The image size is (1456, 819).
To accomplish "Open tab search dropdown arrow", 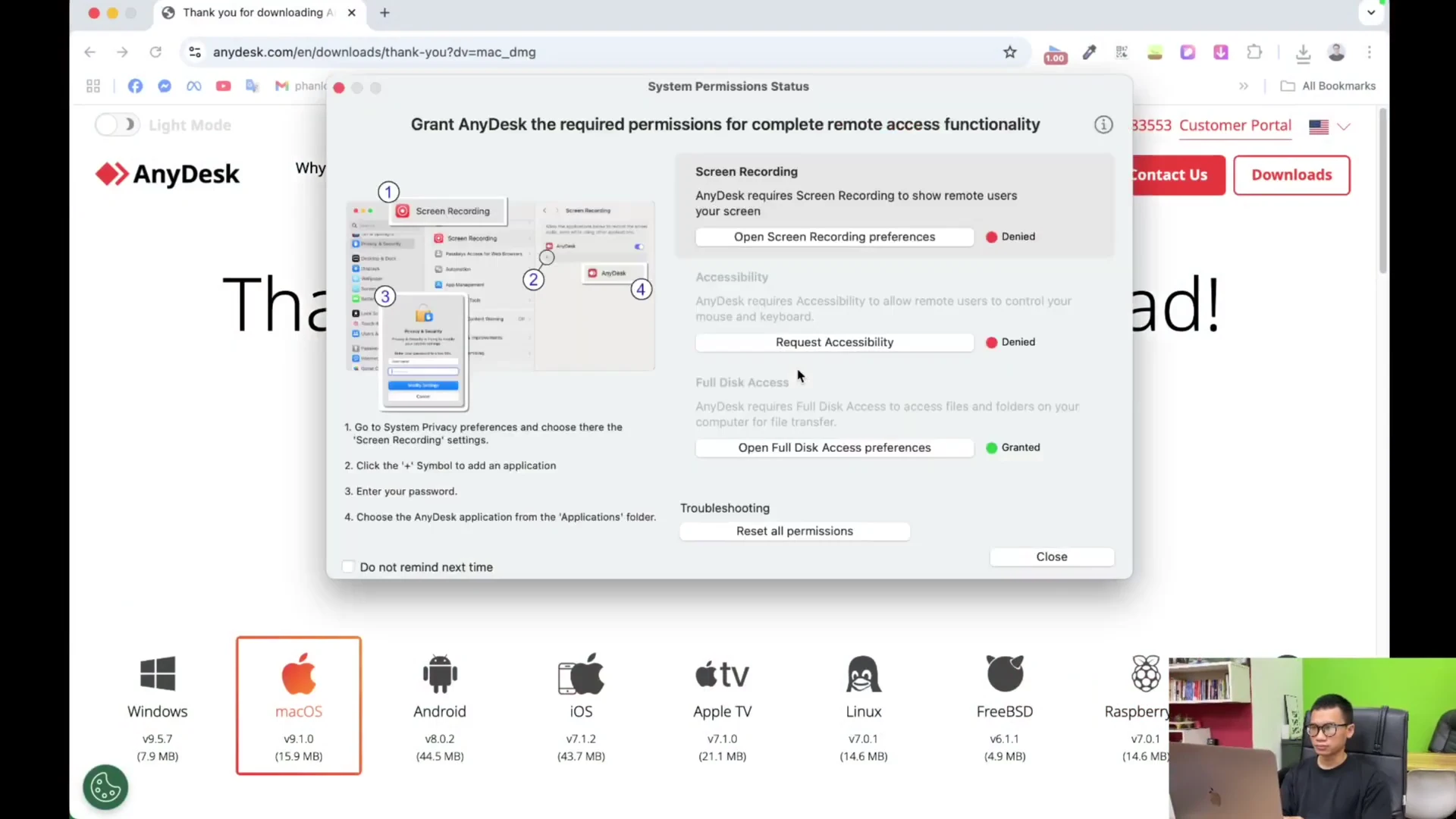I will [x=1371, y=12].
